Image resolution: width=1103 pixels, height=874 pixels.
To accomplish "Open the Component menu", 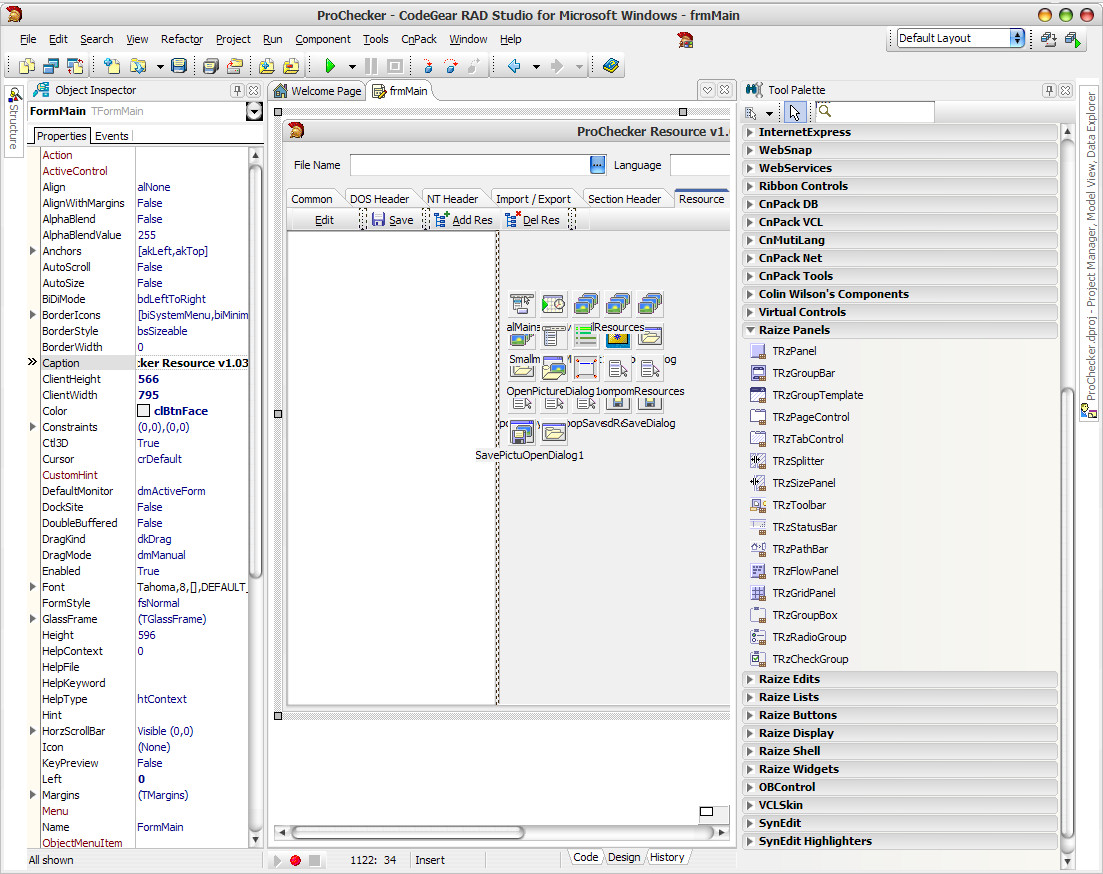I will click(323, 39).
